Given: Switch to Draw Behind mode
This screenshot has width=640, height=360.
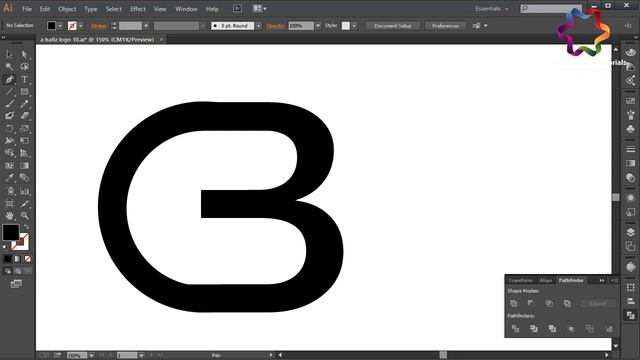Looking at the screenshot, I should pyautogui.click(x=18, y=271).
